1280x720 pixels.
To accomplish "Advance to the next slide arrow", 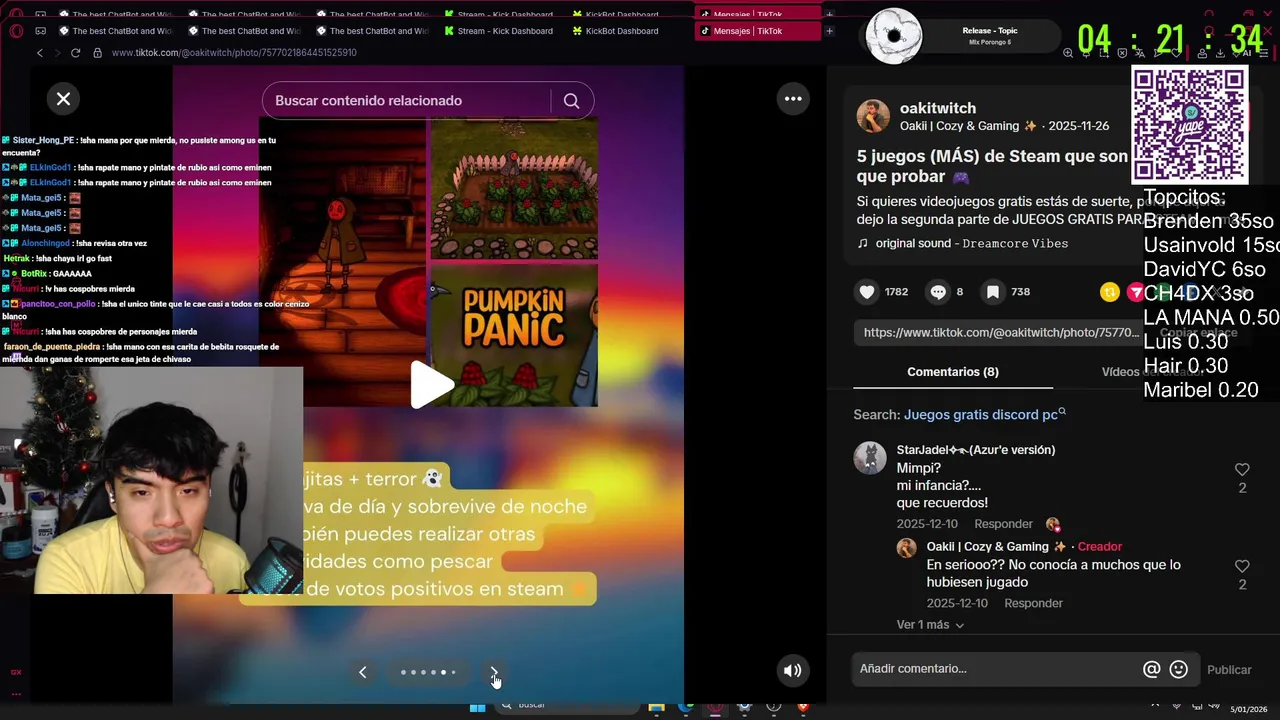I will tap(493, 672).
